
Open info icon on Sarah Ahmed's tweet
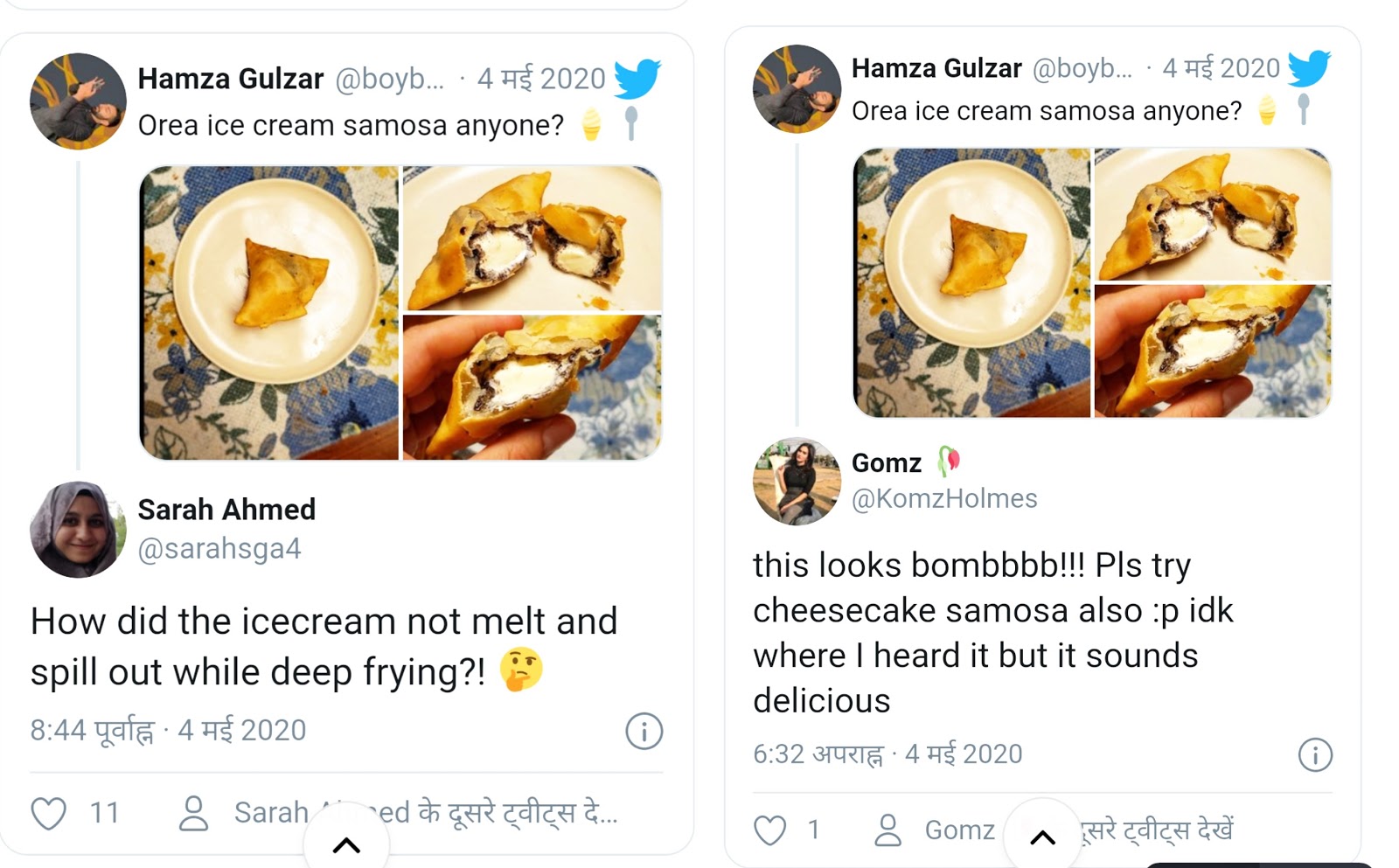point(644,731)
